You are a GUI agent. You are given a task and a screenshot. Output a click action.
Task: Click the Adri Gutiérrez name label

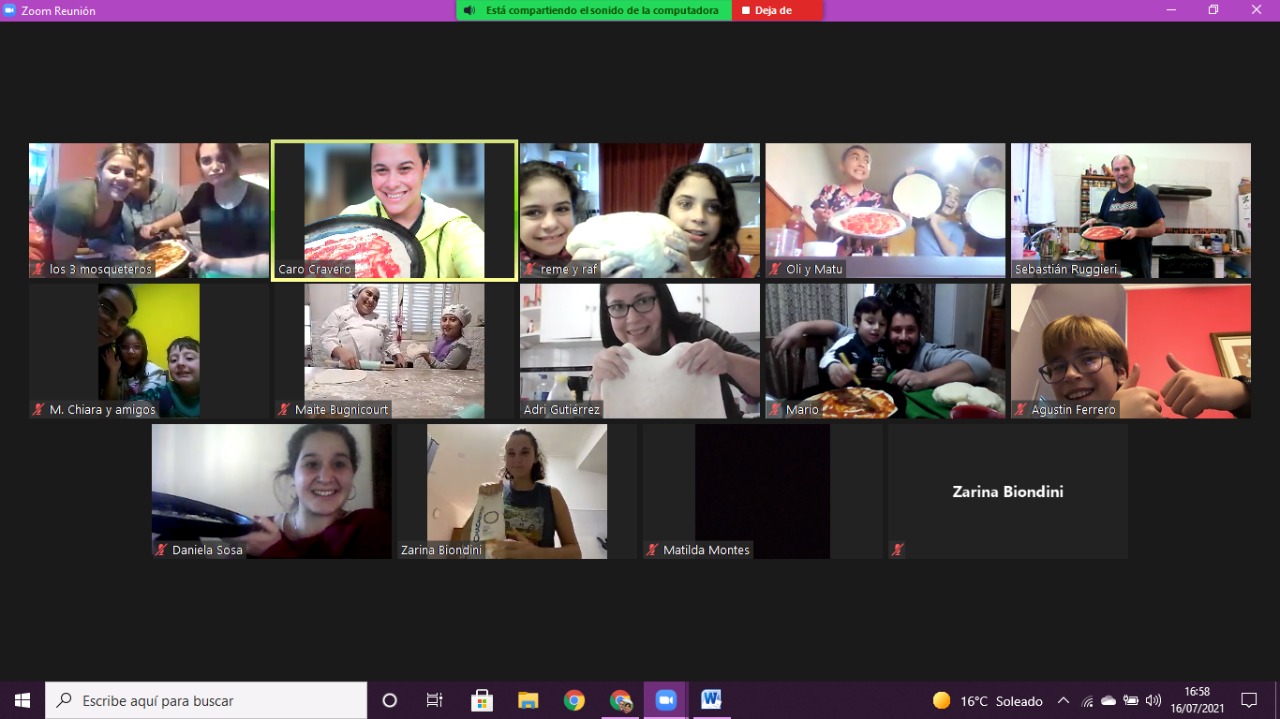click(561, 410)
